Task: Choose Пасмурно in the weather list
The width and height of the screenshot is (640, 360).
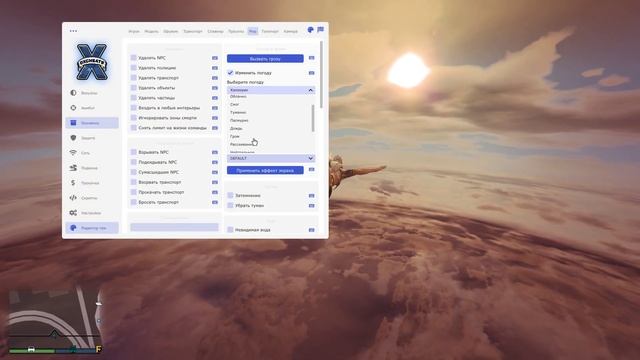Action: (x=239, y=120)
